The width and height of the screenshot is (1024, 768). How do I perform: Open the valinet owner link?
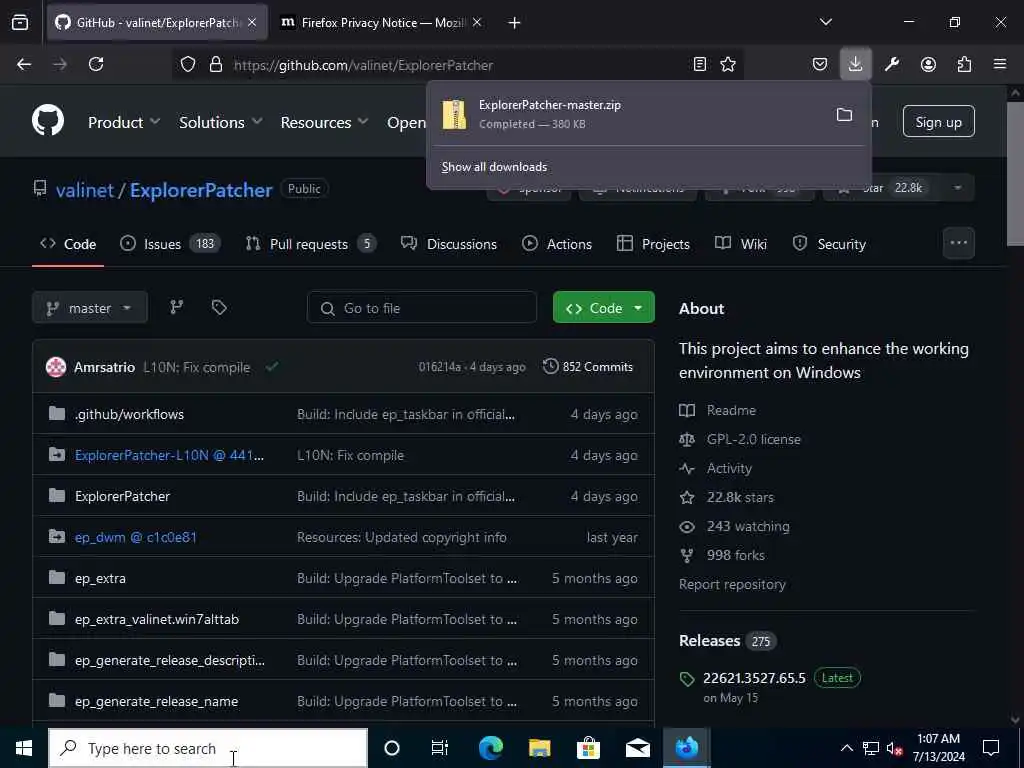pos(85,190)
